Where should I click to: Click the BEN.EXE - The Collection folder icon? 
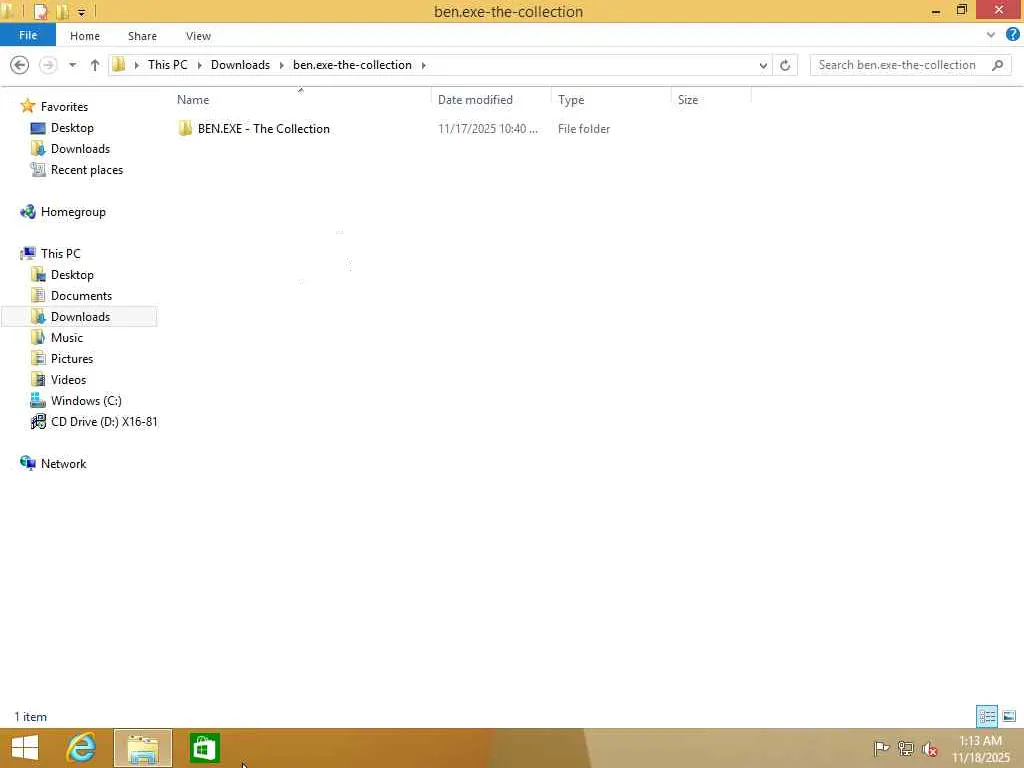[185, 128]
